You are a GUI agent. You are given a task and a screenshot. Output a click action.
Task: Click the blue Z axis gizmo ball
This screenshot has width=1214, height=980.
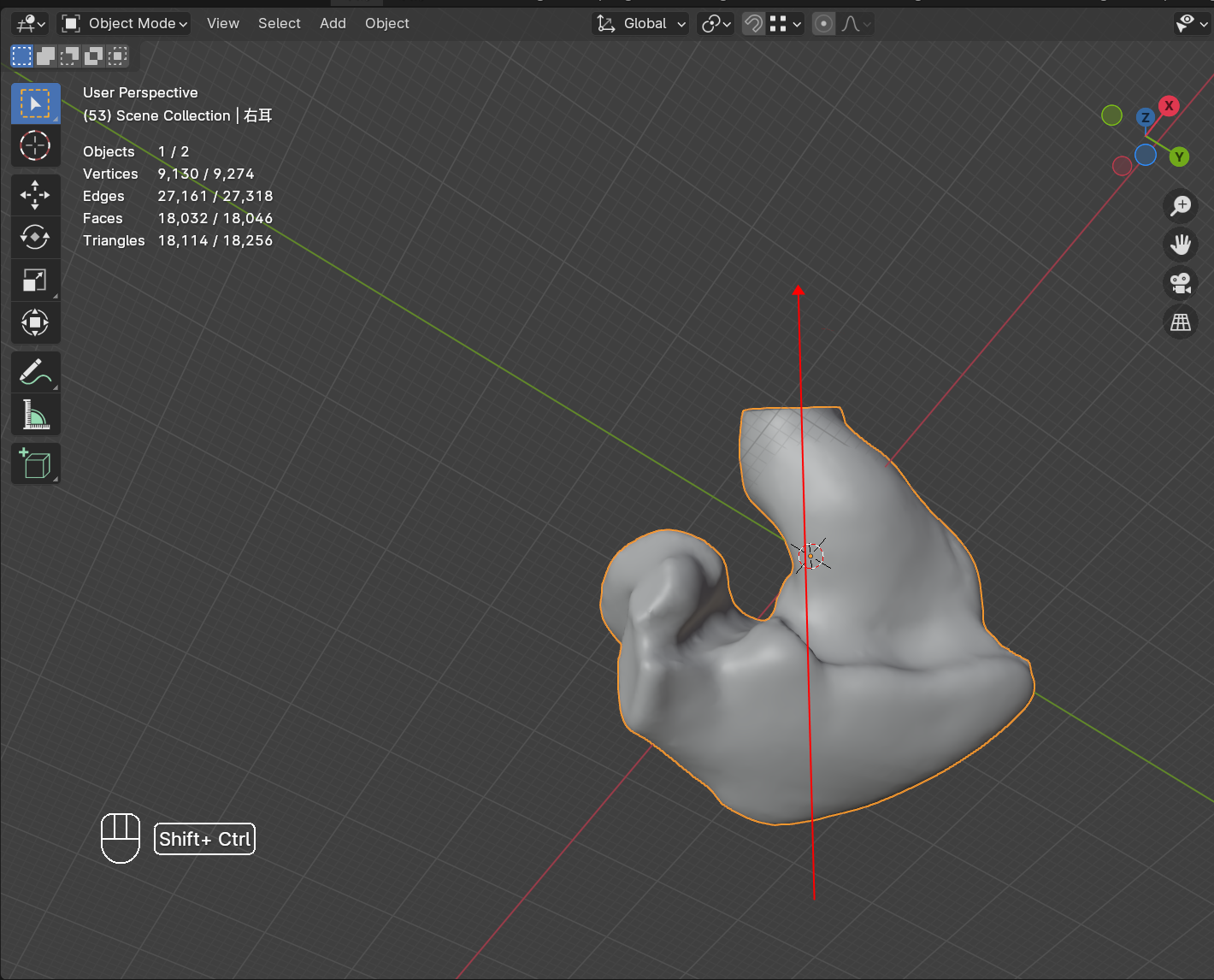(1146, 118)
